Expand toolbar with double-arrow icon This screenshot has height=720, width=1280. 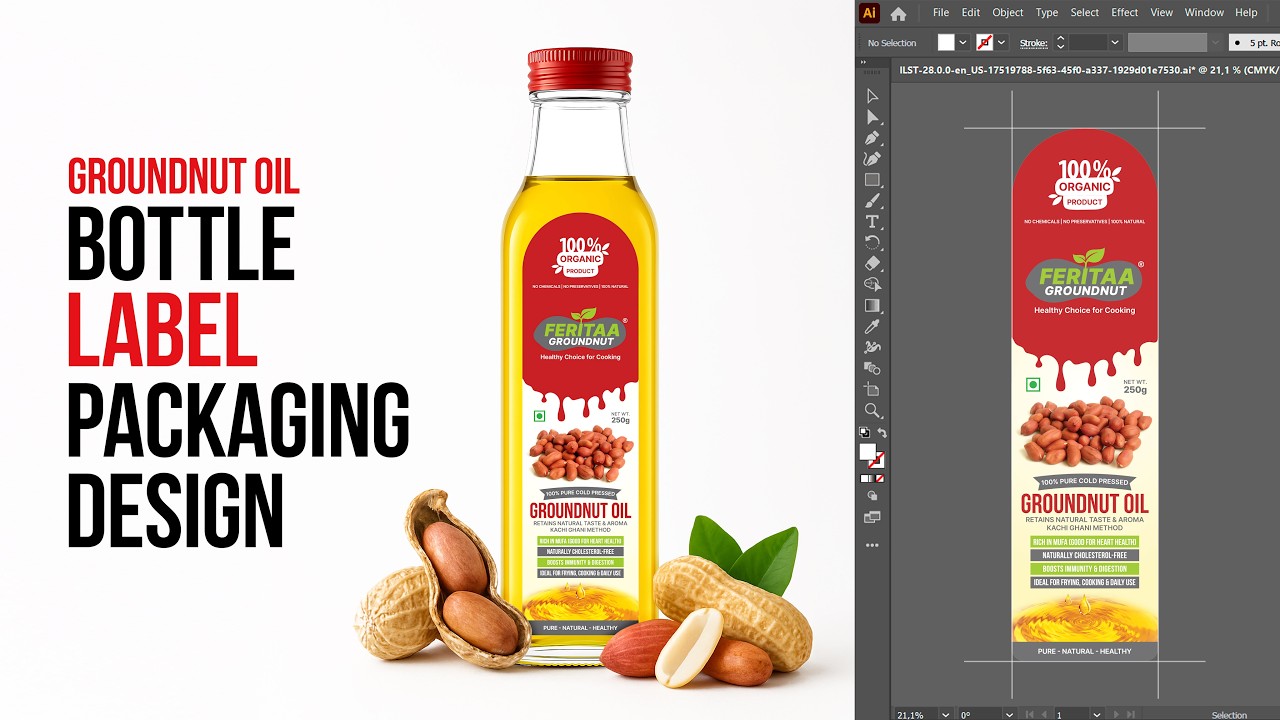(x=865, y=62)
